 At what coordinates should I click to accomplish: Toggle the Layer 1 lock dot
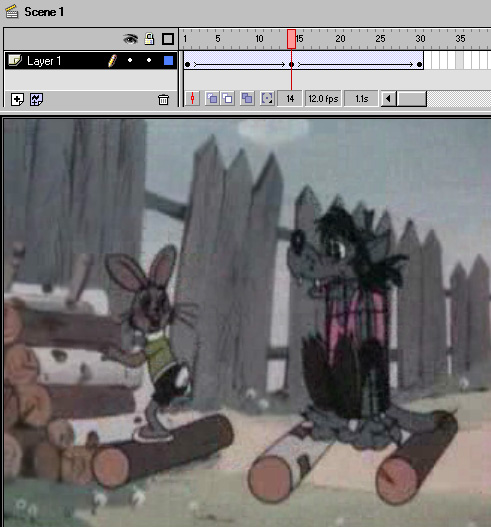pos(149,60)
